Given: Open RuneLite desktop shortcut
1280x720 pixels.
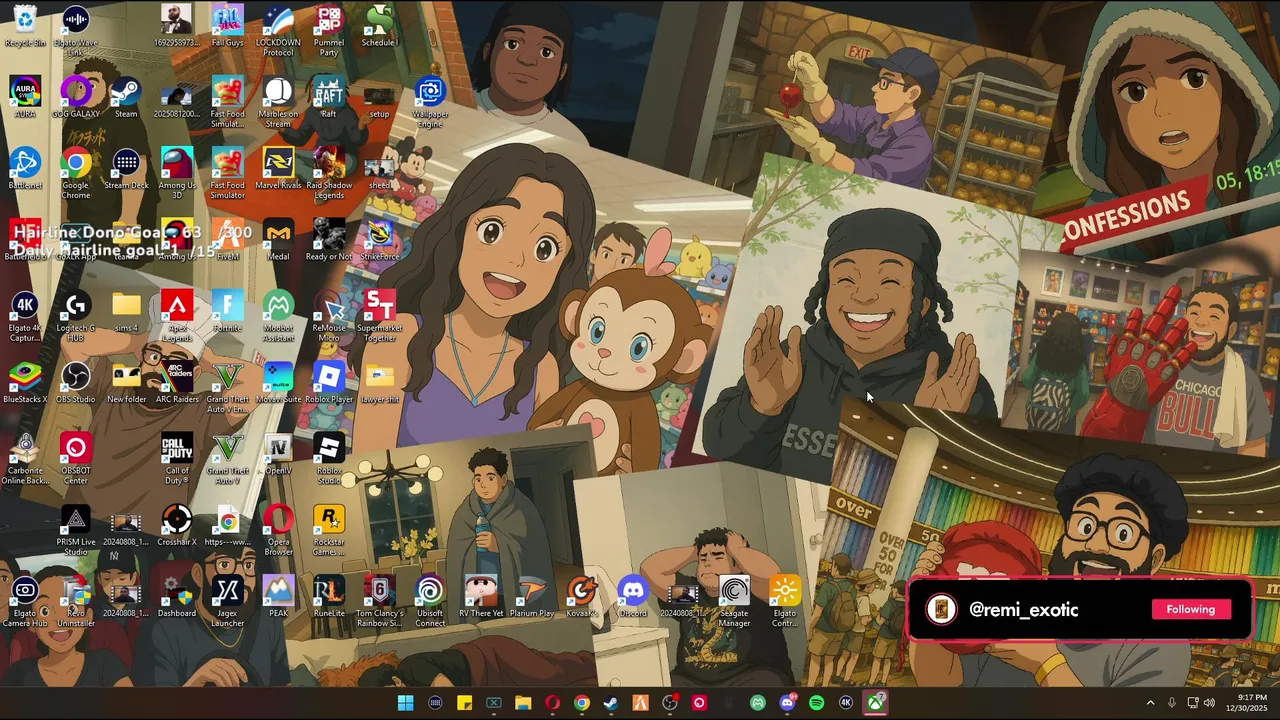Looking at the screenshot, I should point(329,598).
